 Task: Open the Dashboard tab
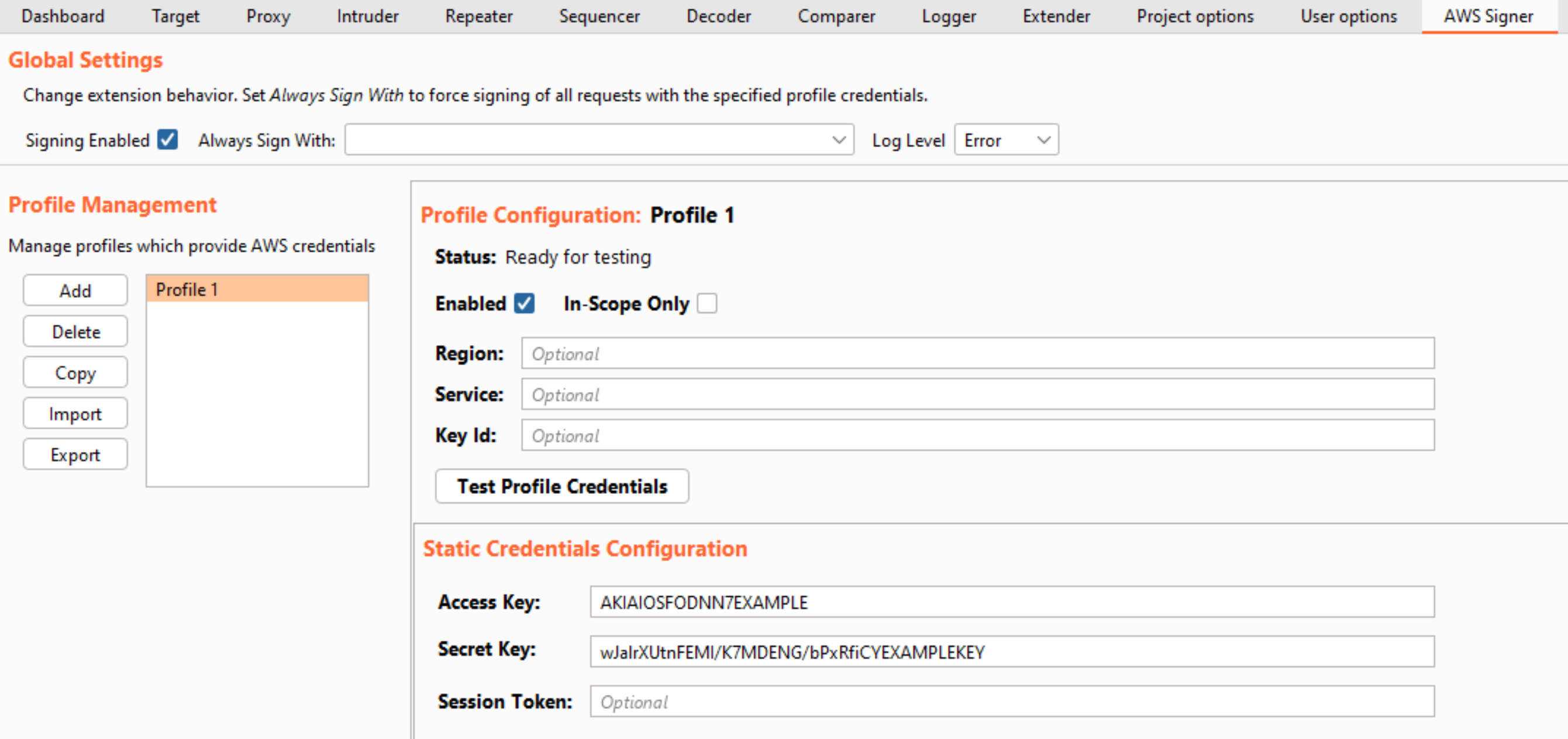pos(63,16)
